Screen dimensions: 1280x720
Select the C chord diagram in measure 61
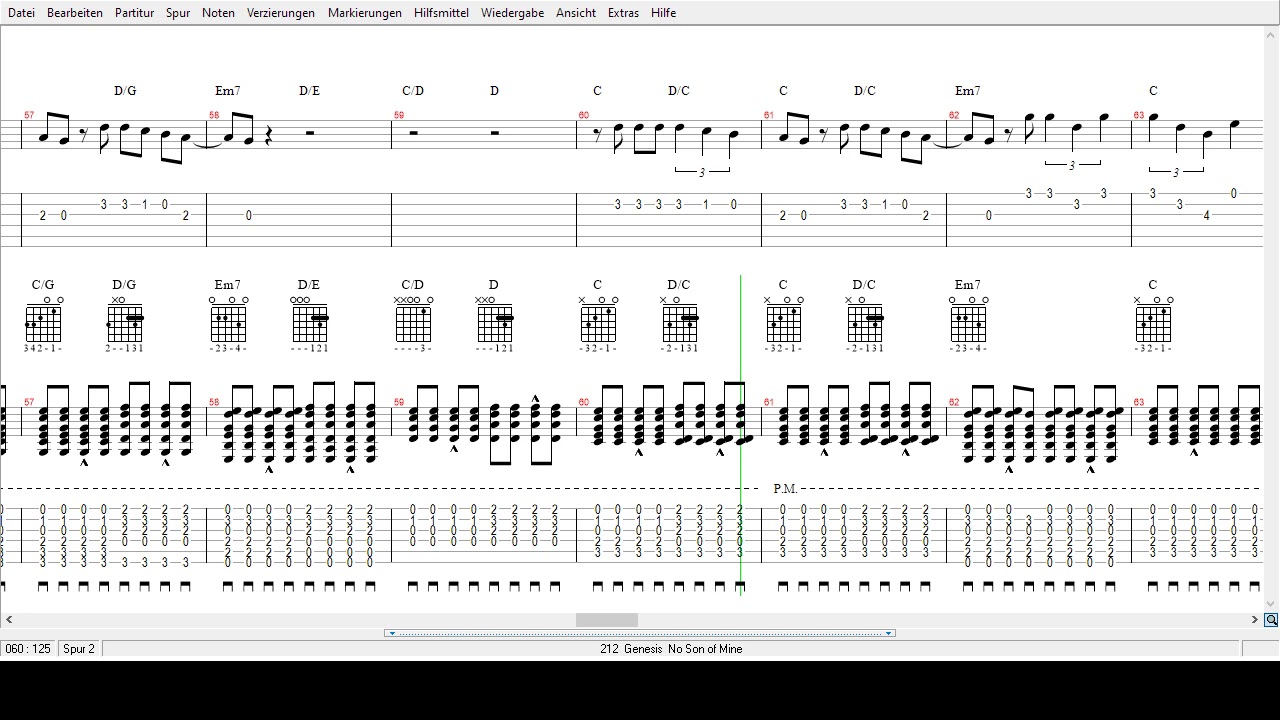point(783,320)
